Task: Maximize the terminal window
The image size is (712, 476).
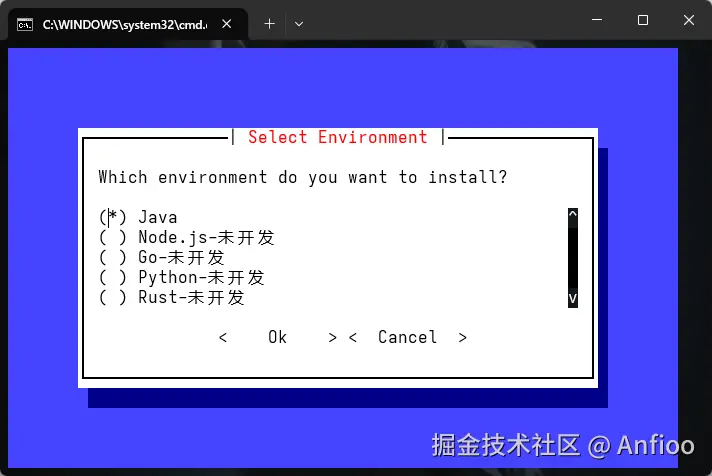Action: [x=643, y=20]
